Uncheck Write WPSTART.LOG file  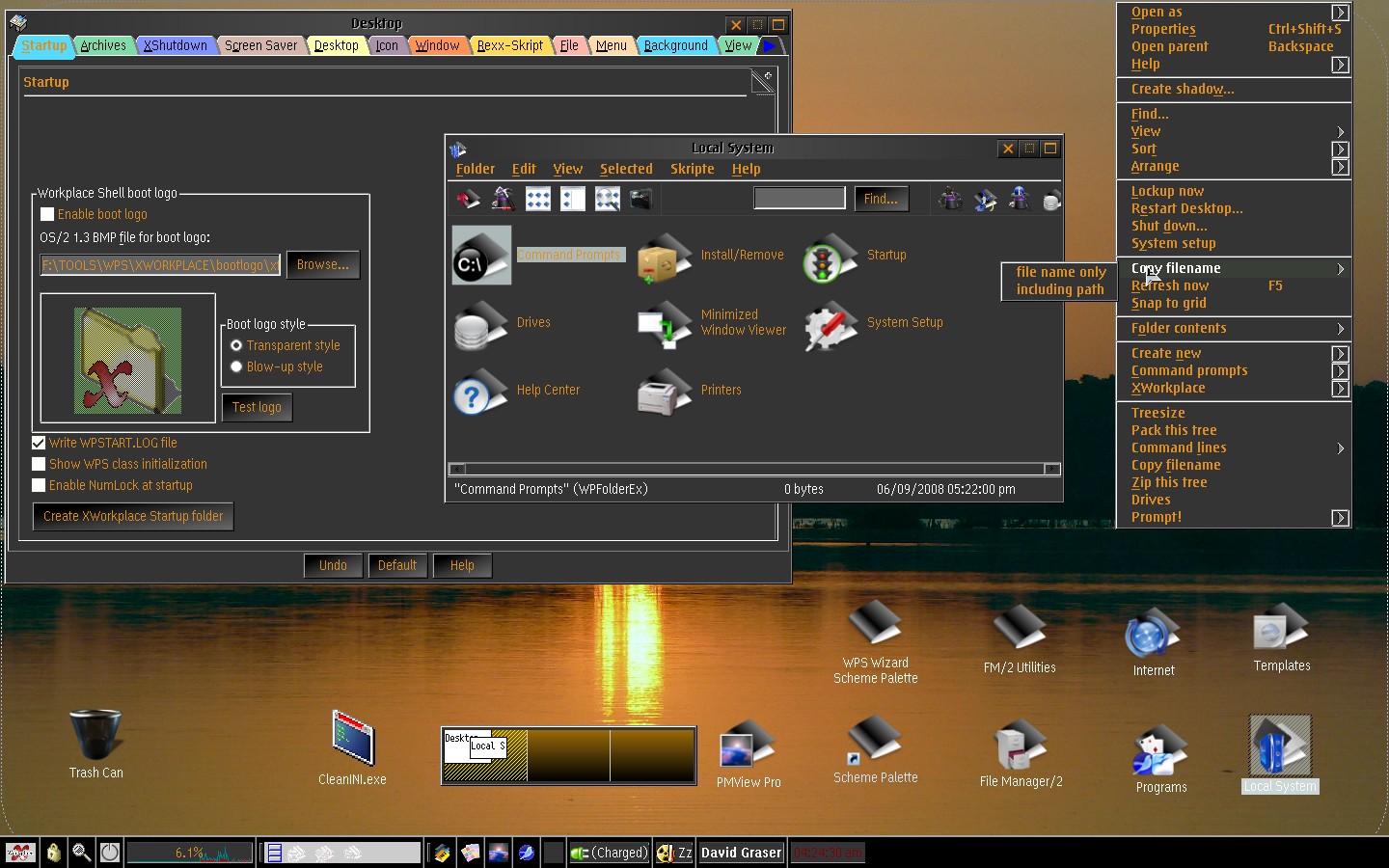[39, 443]
